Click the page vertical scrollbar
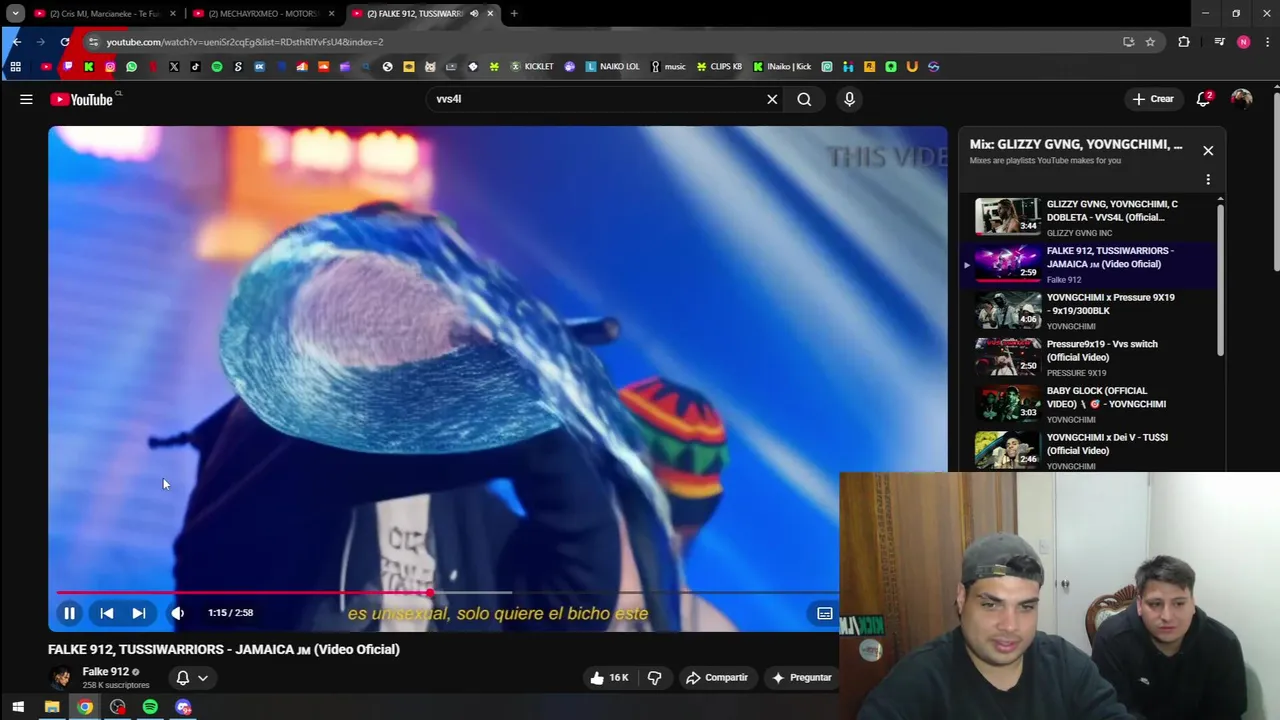 click(x=1276, y=180)
